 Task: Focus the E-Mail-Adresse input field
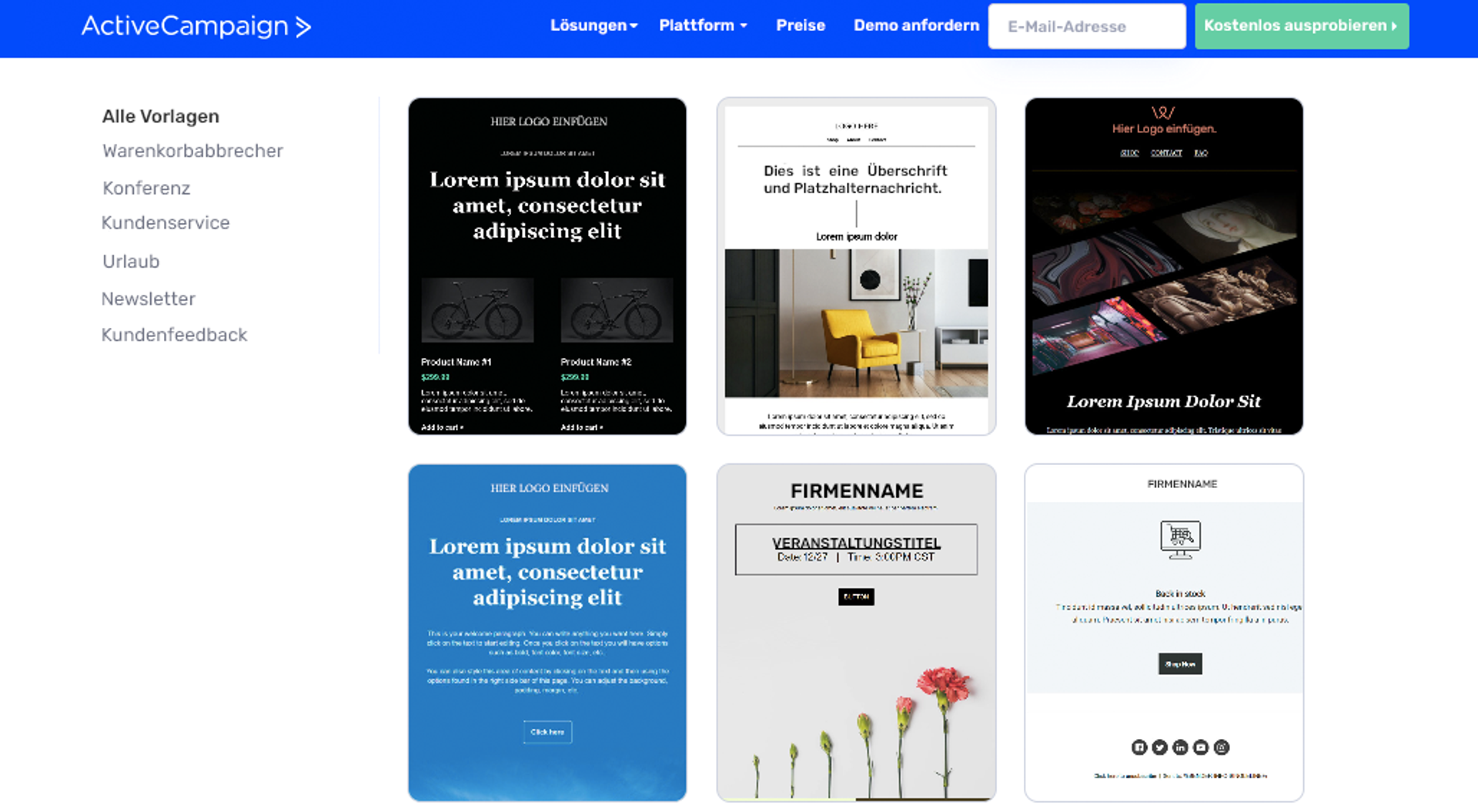(1086, 26)
